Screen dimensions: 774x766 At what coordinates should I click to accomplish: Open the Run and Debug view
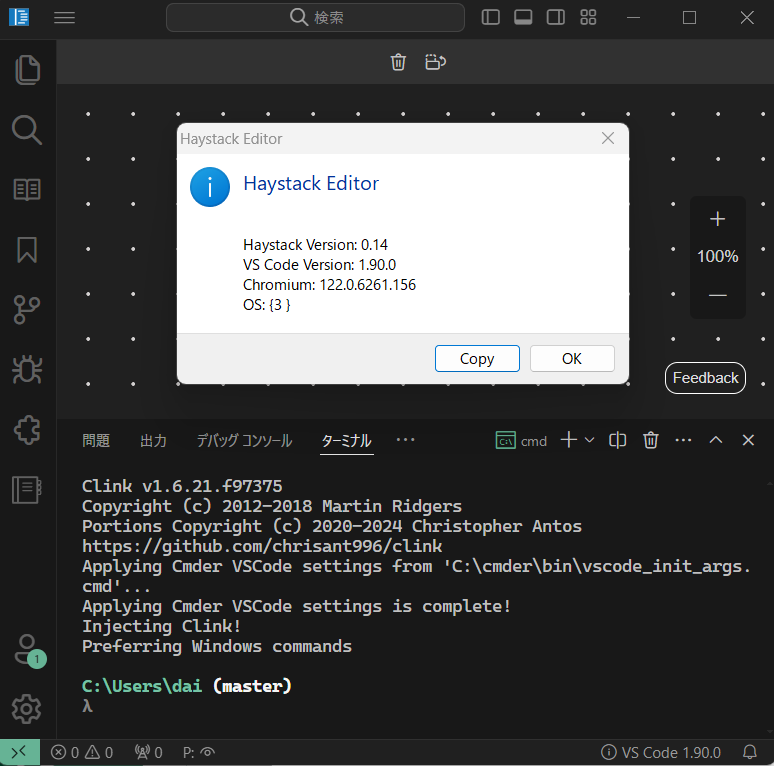pos(27,370)
